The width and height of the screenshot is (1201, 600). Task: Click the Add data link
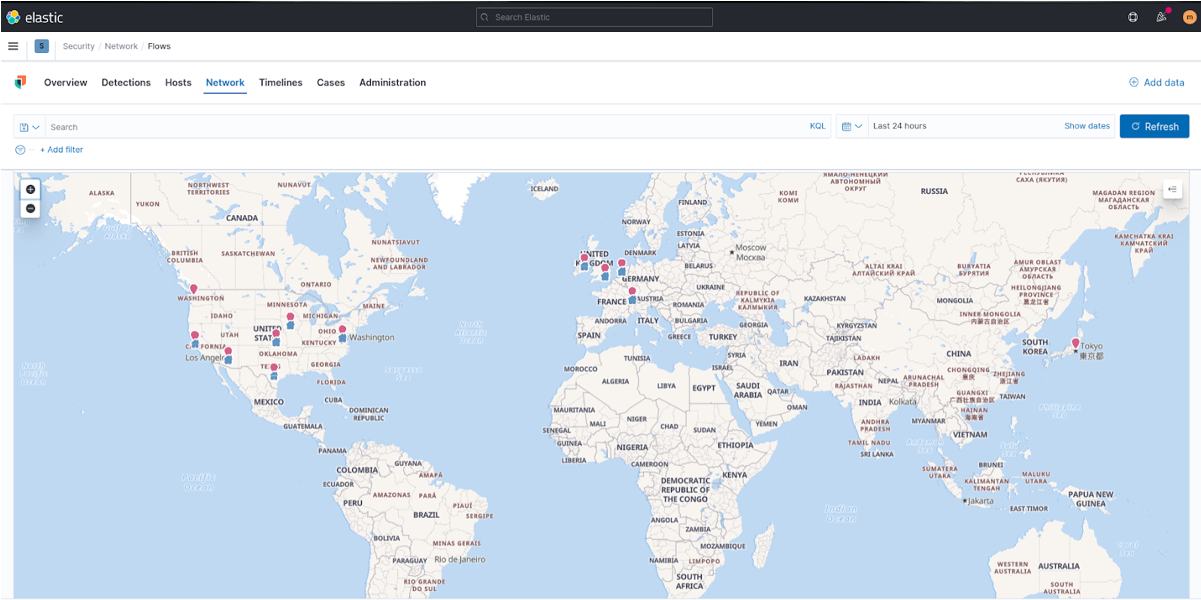1156,82
